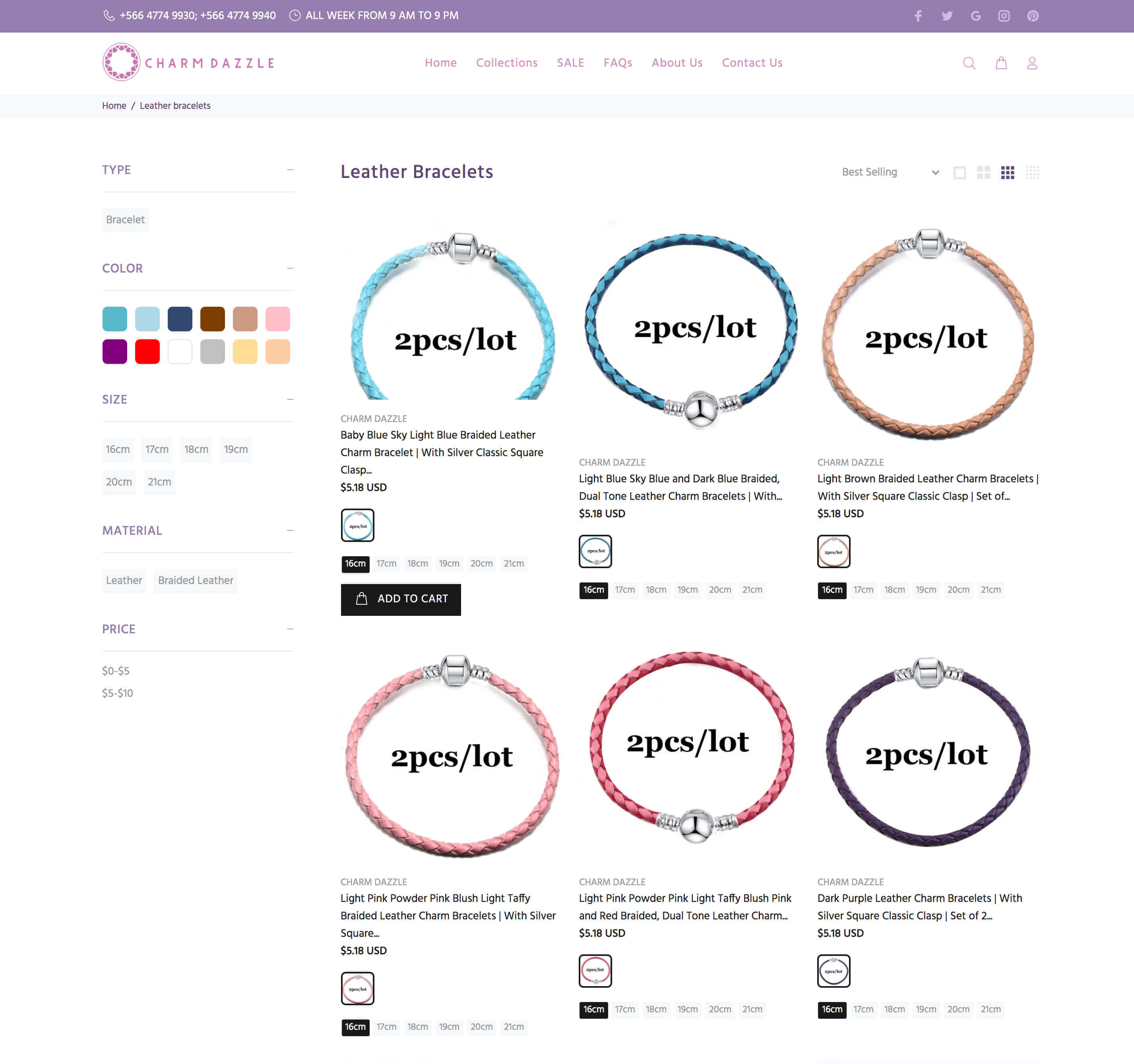The height and width of the screenshot is (1064, 1134).
Task: Collapse the PRICE filter section
Action: pyautogui.click(x=290, y=629)
